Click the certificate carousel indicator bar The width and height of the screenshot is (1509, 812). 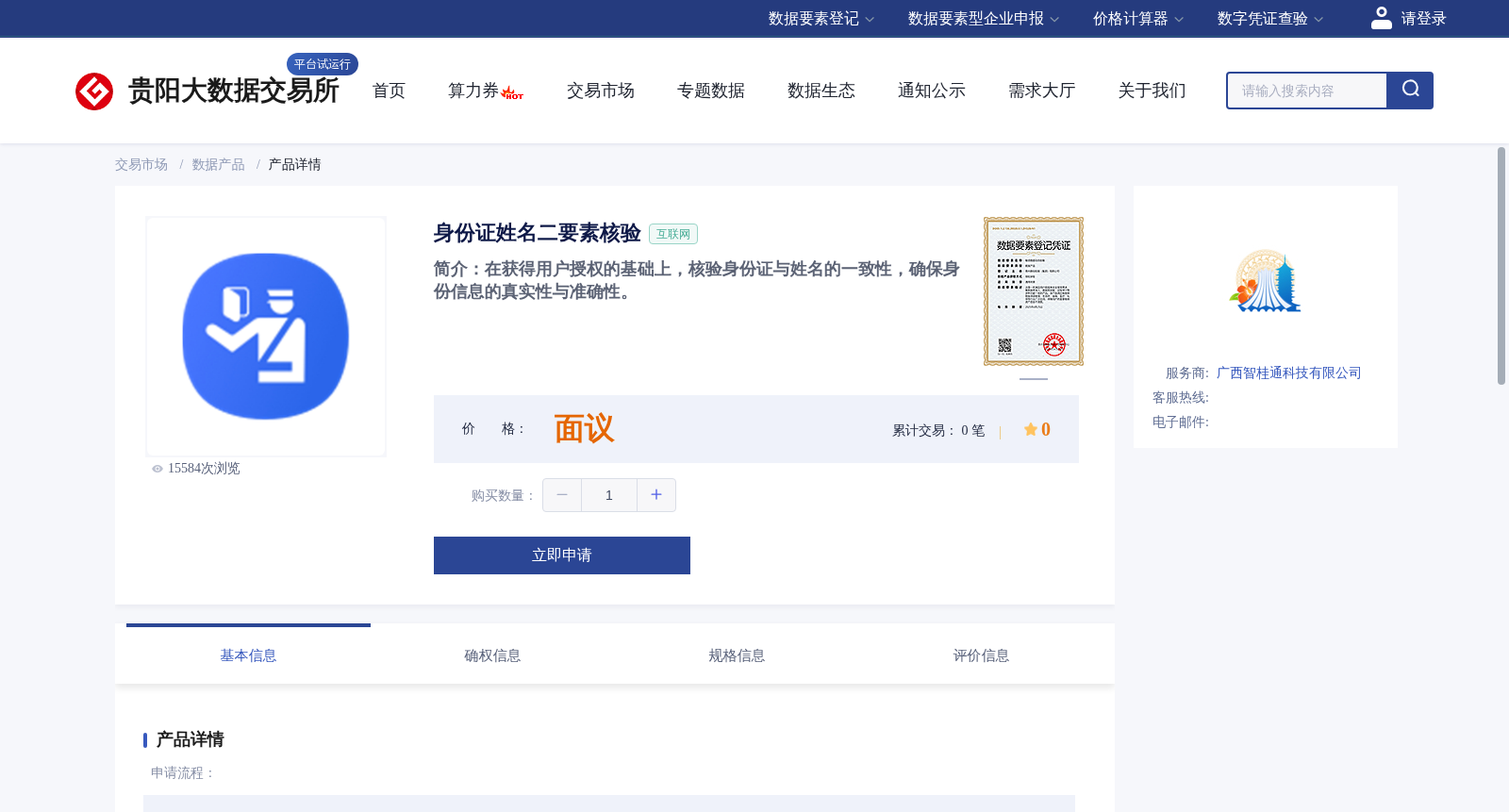(x=1034, y=379)
